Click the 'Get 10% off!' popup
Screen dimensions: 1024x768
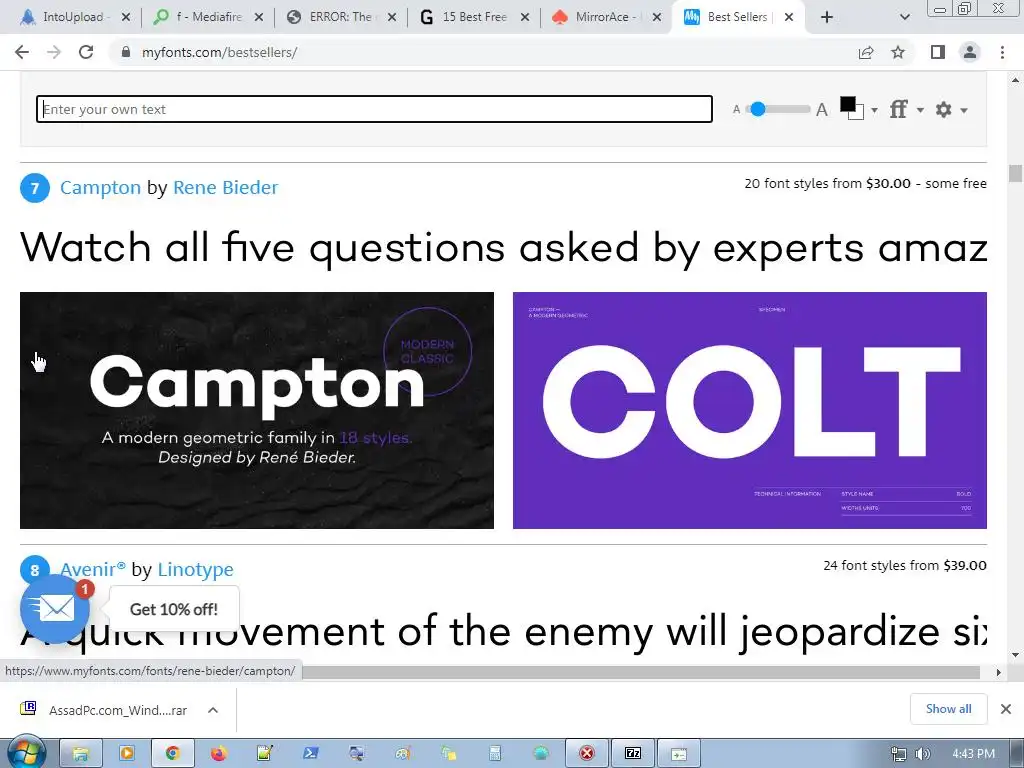coord(174,609)
